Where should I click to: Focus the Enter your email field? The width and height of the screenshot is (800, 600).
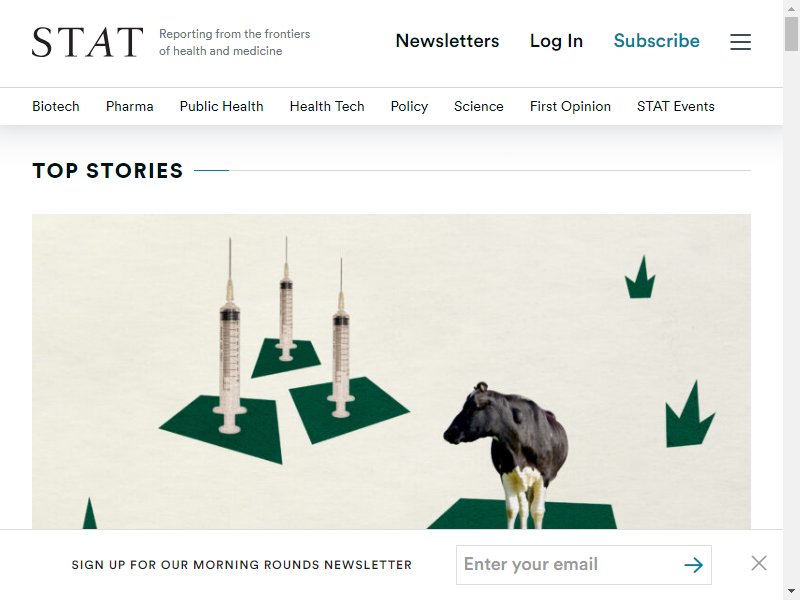[569, 565]
